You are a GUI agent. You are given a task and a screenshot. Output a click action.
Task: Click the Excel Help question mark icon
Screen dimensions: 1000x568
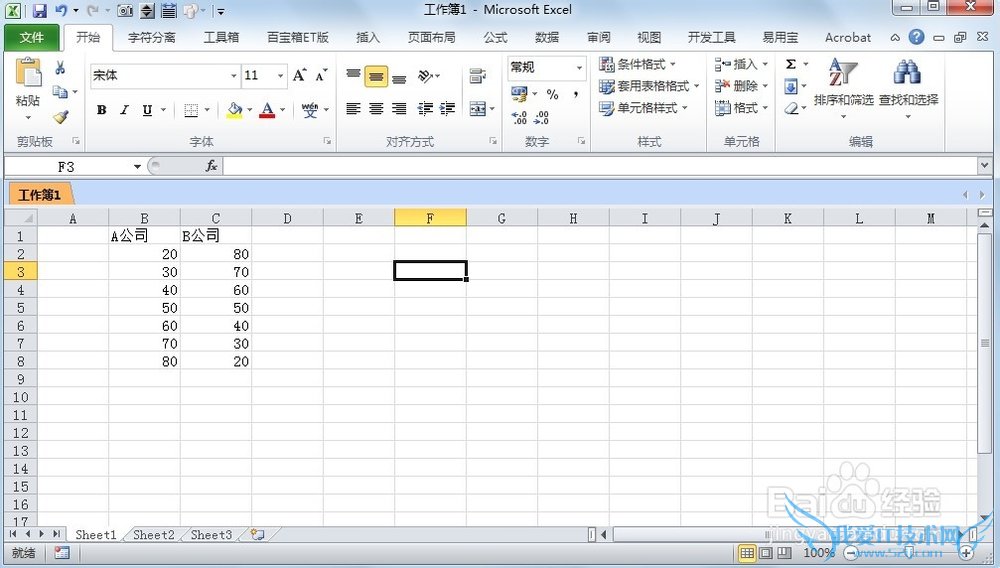916,38
